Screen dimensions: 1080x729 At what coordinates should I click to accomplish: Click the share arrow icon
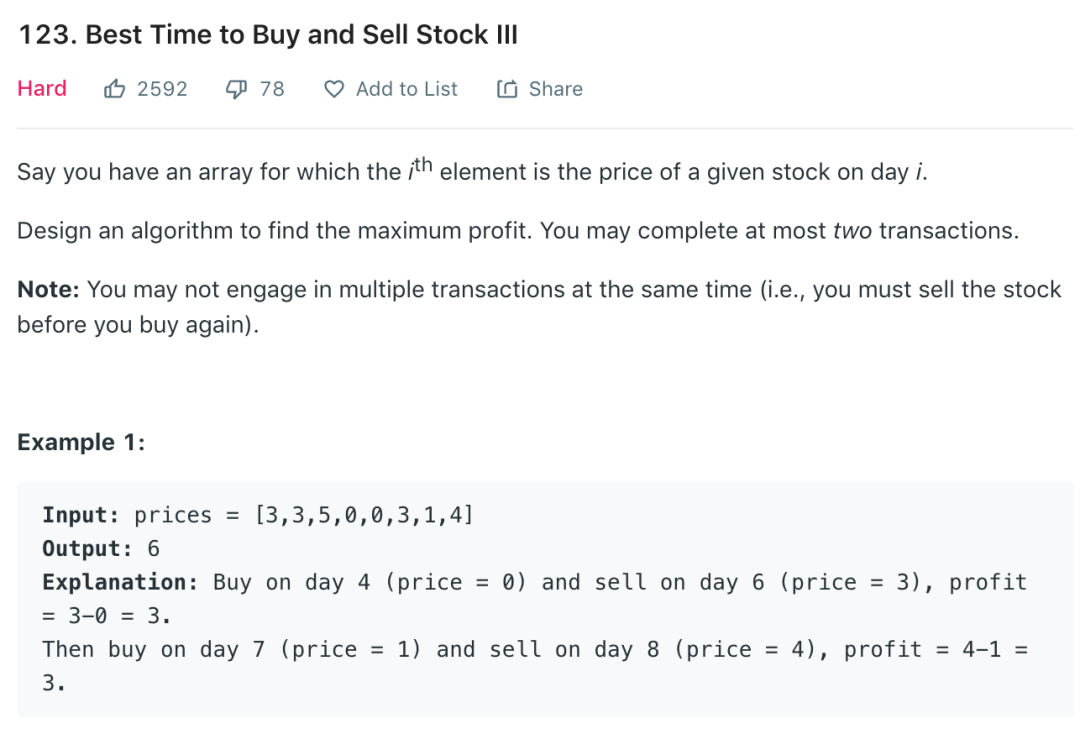pos(507,89)
